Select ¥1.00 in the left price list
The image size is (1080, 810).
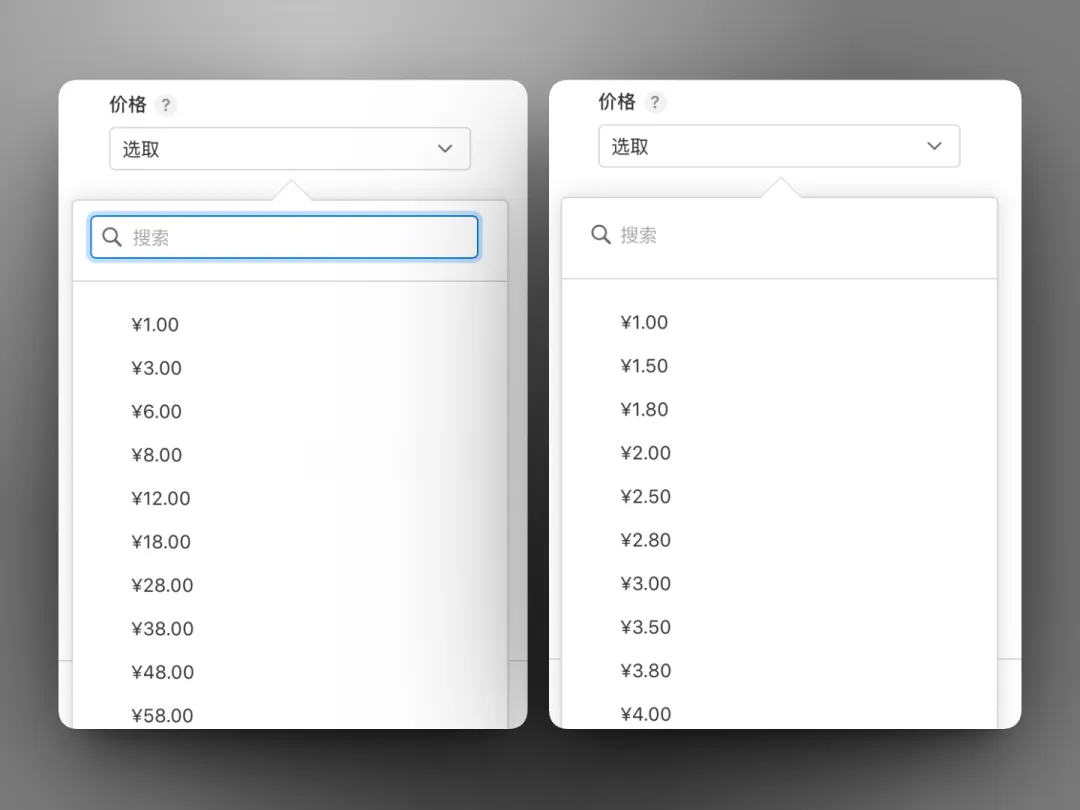[155, 324]
